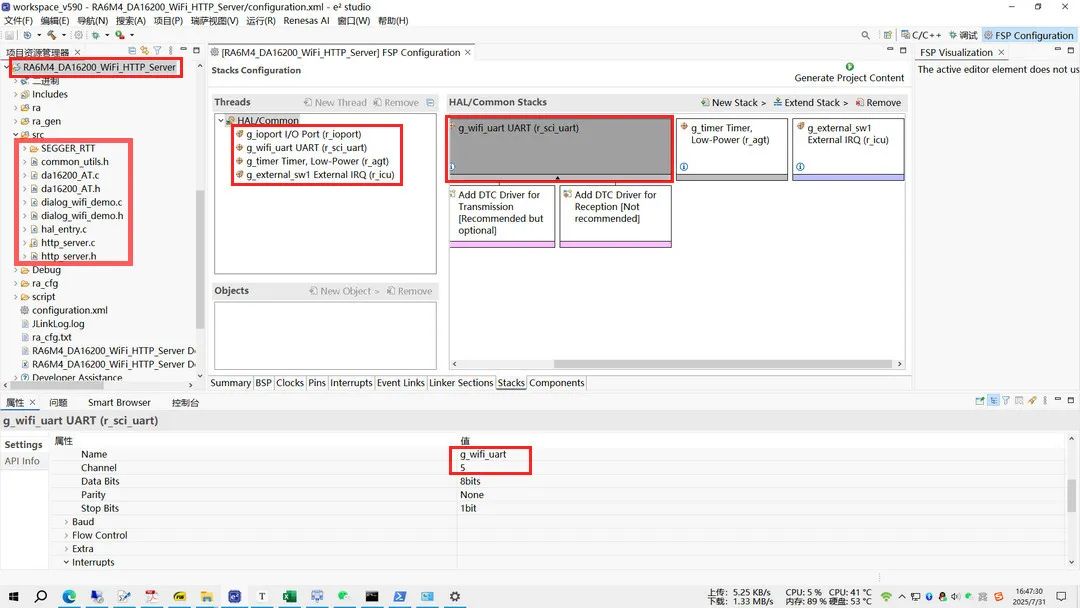1080x608 pixels.
Task: Open the Renesas AI menu
Action: [x=307, y=21]
